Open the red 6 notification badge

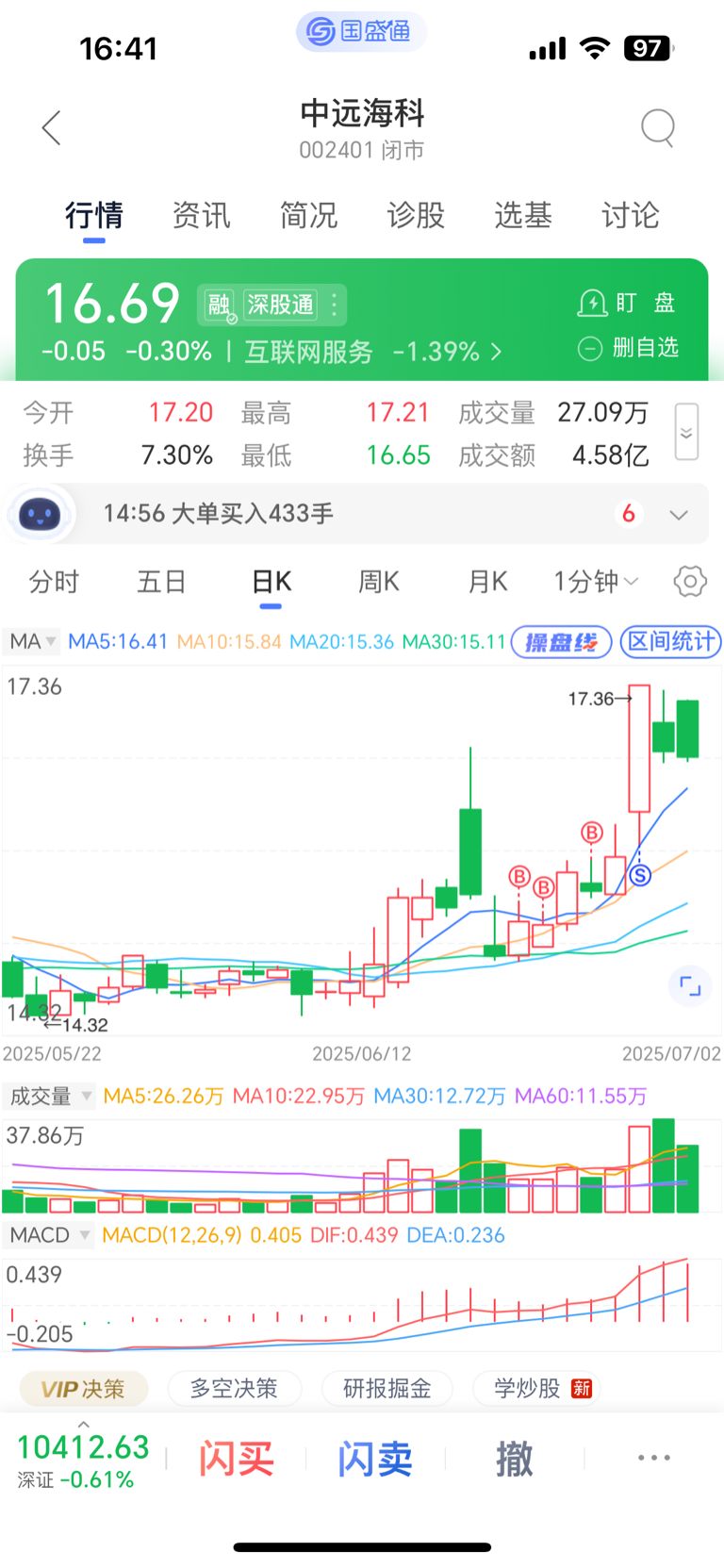pyautogui.click(x=629, y=514)
